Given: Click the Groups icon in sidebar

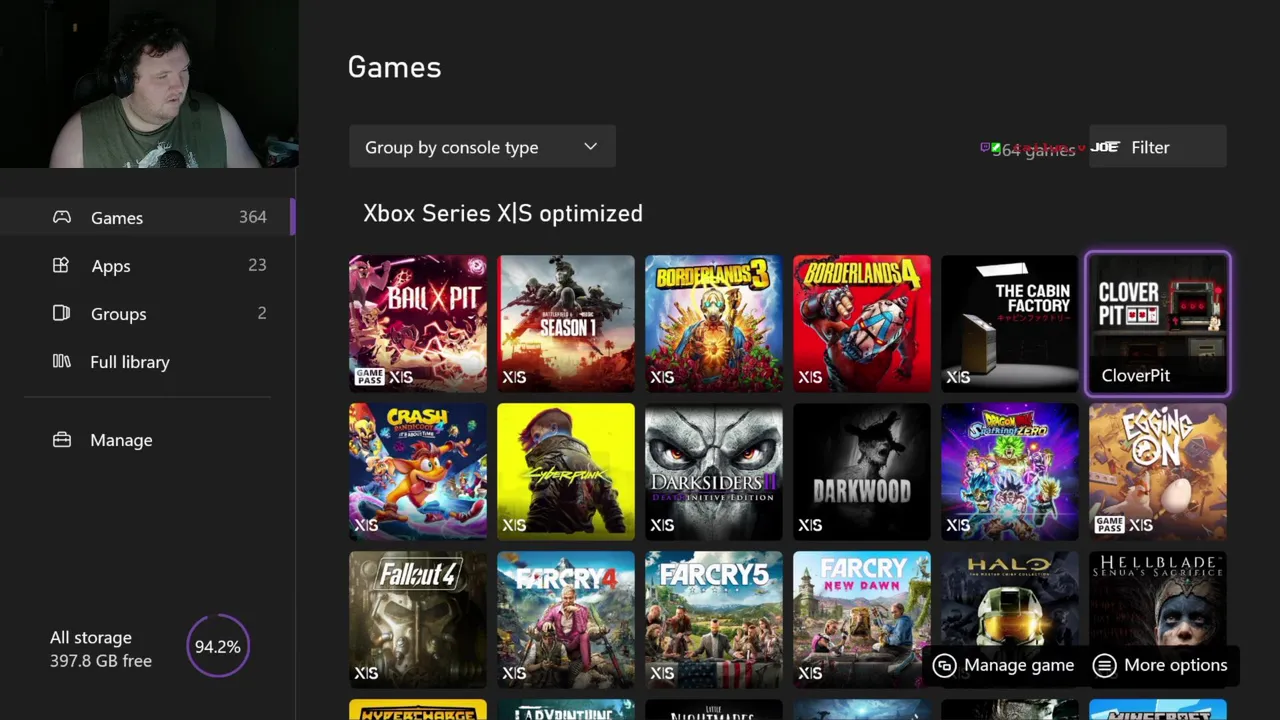Looking at the screenshot, I should click(61, 313).
